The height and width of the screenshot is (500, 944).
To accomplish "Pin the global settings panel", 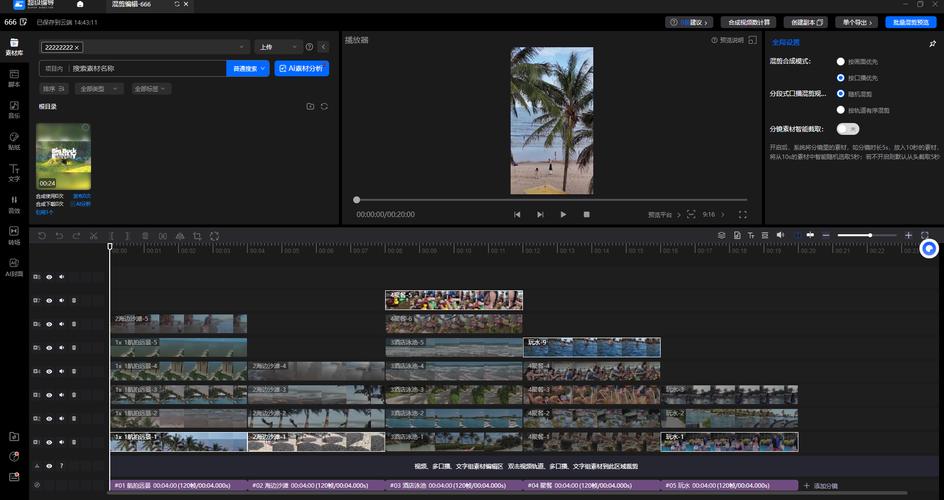I will tap(933, 43).
